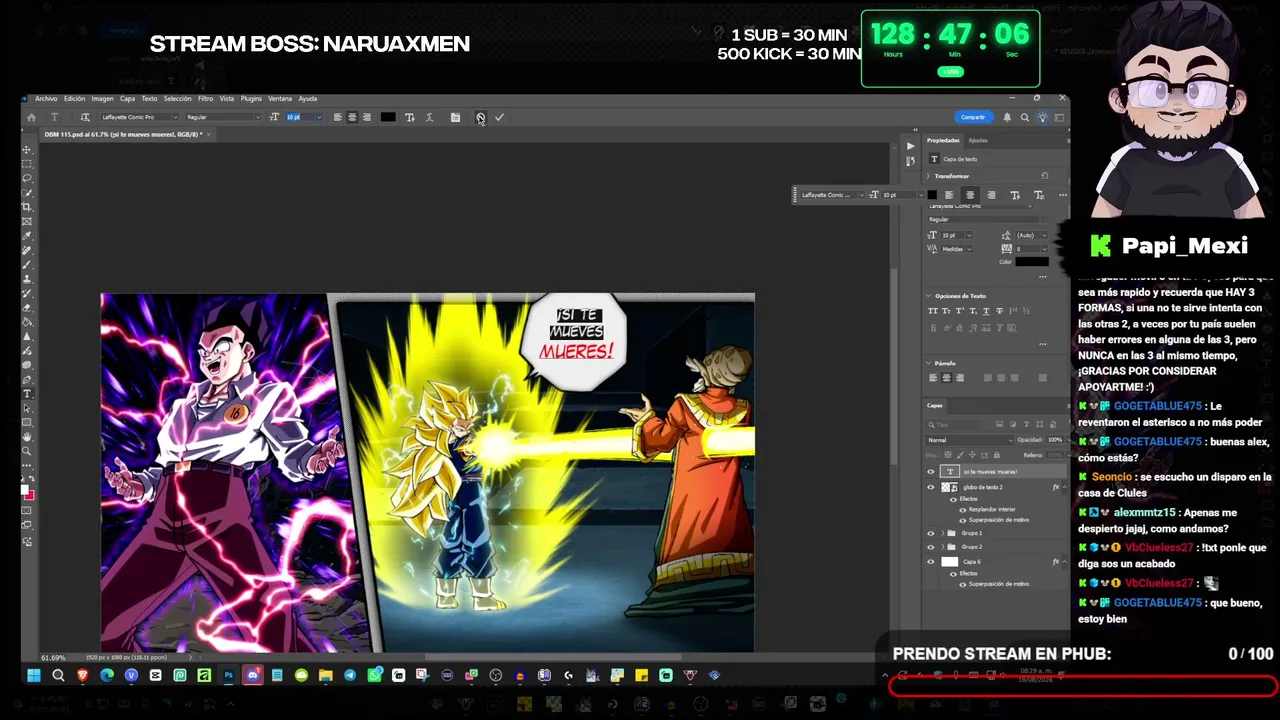Select the Eraser tool
Screen dimensions: 1280x720
pos(27,308)
